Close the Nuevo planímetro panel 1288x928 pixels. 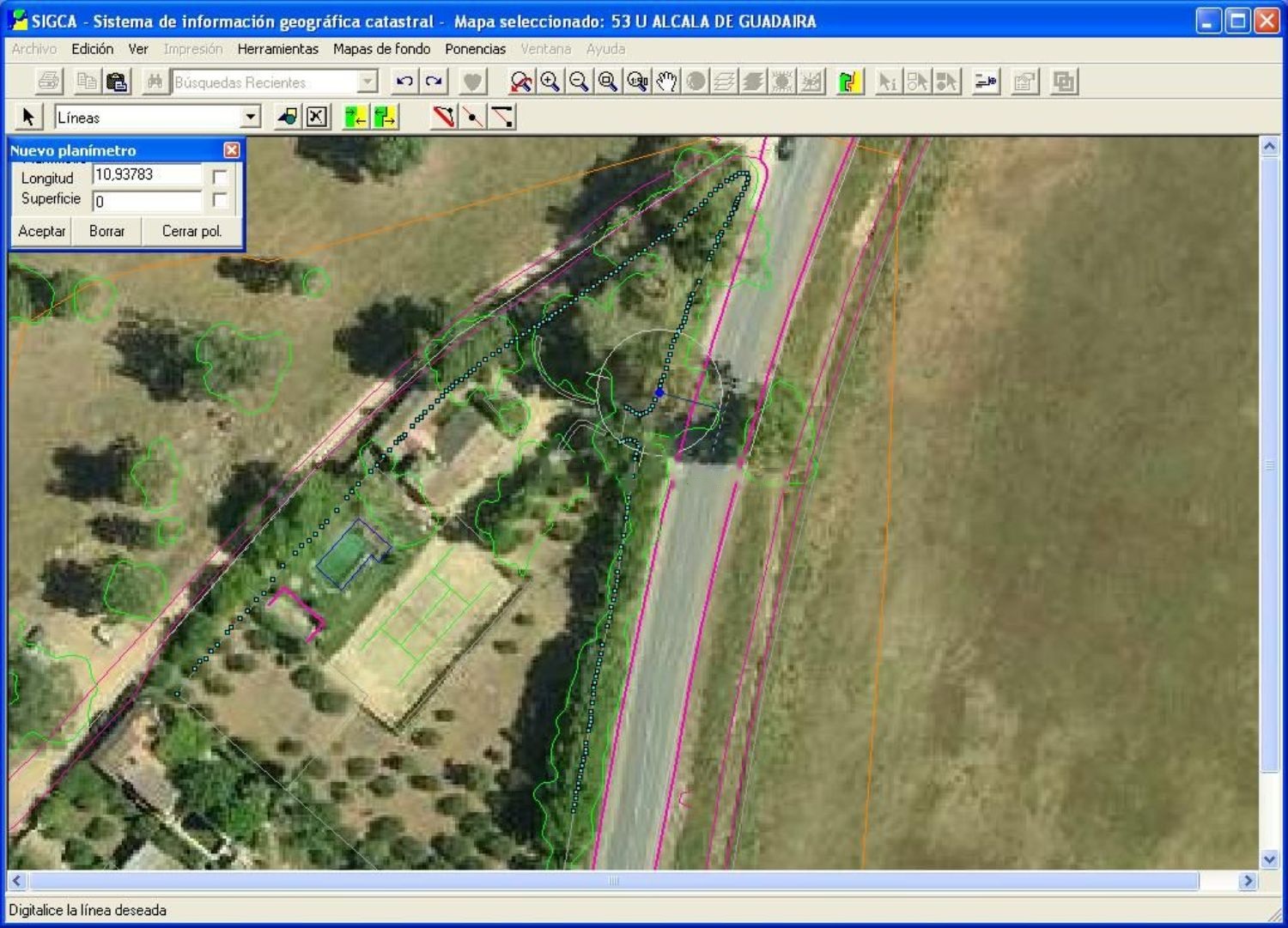coord(232,150)
